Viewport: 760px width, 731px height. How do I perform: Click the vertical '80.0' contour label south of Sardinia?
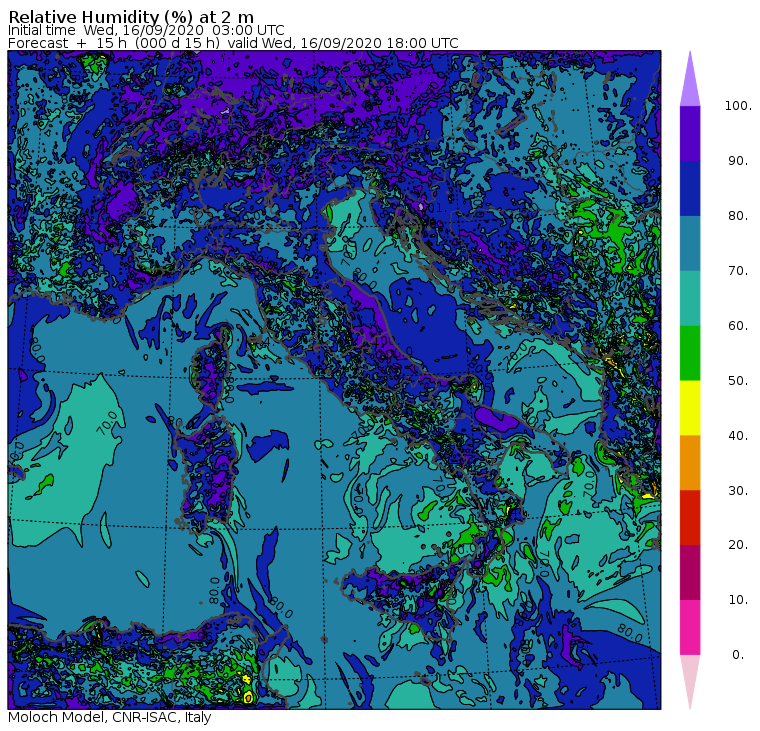[214, 590]
